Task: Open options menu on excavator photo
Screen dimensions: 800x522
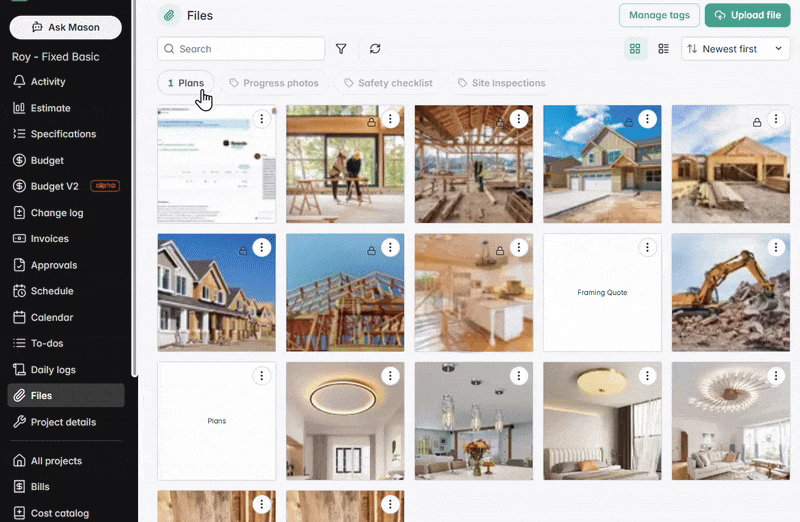Action: click(775, 247)
